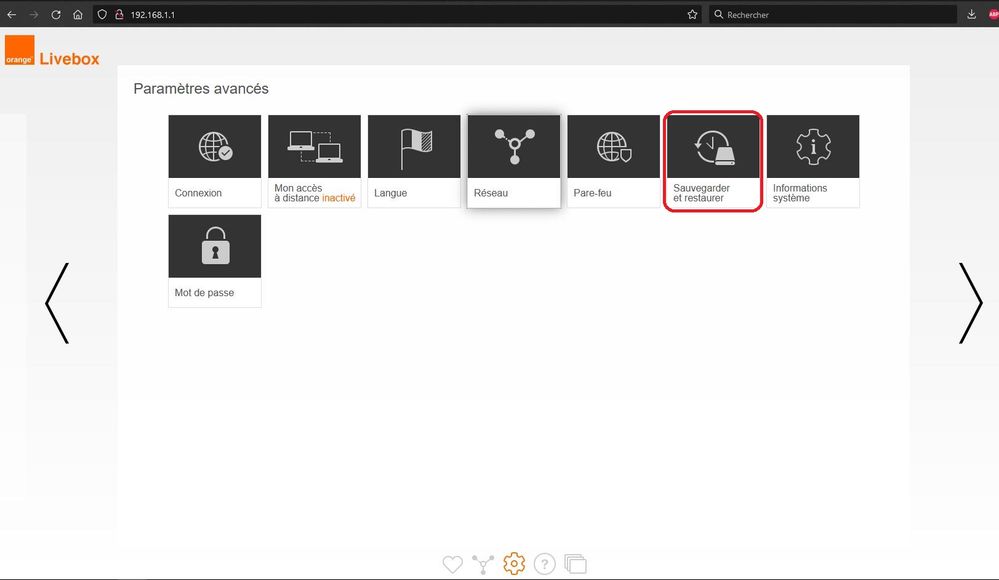The height and width of the screenshot is (580, 999).
Task: Open the Connexion settings tile
Action: point(214,160)
